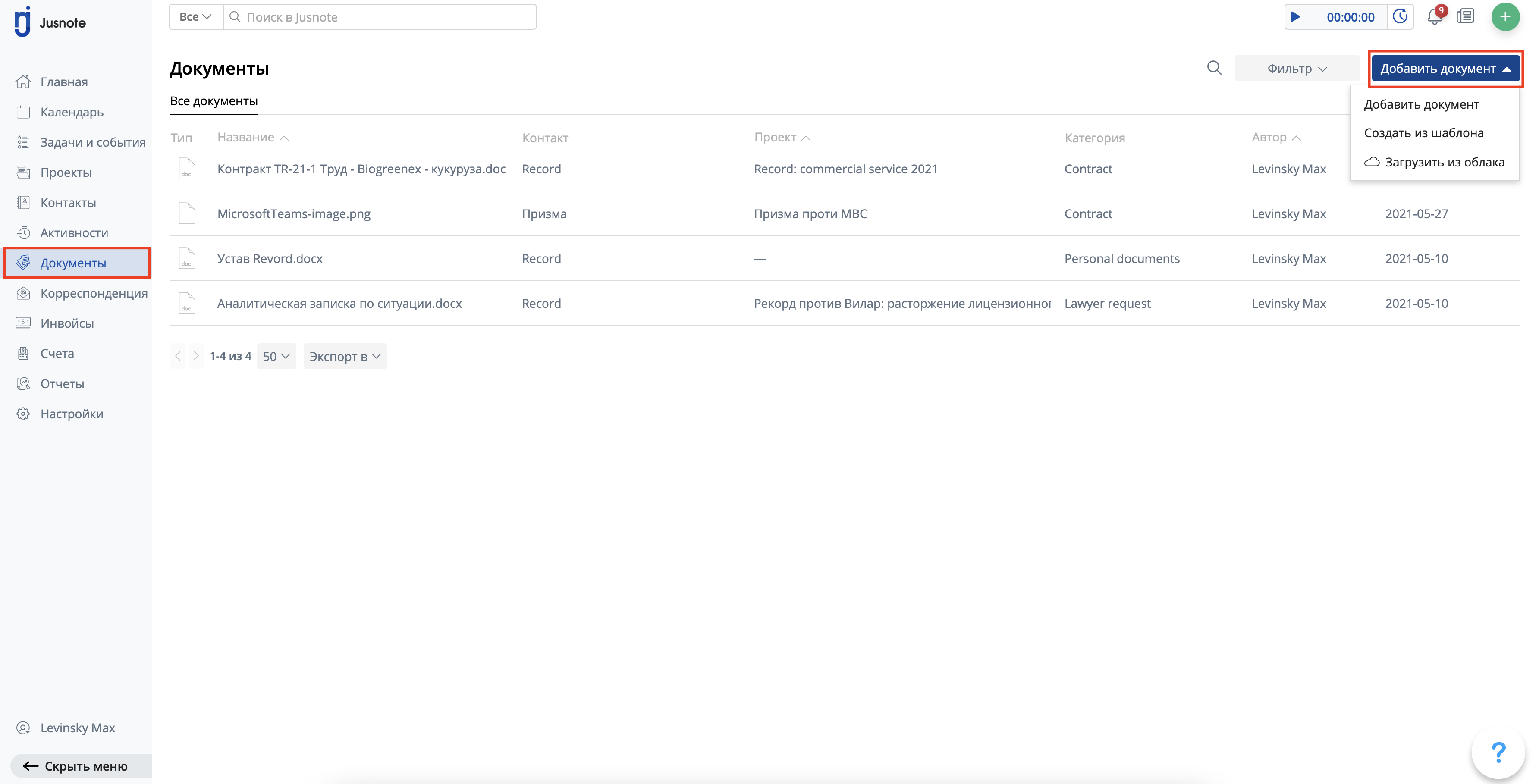The width and height of the screenshot is (1539, 784).
Task: Select Документы in the sidebar
Action: click(x=77, y=263)
